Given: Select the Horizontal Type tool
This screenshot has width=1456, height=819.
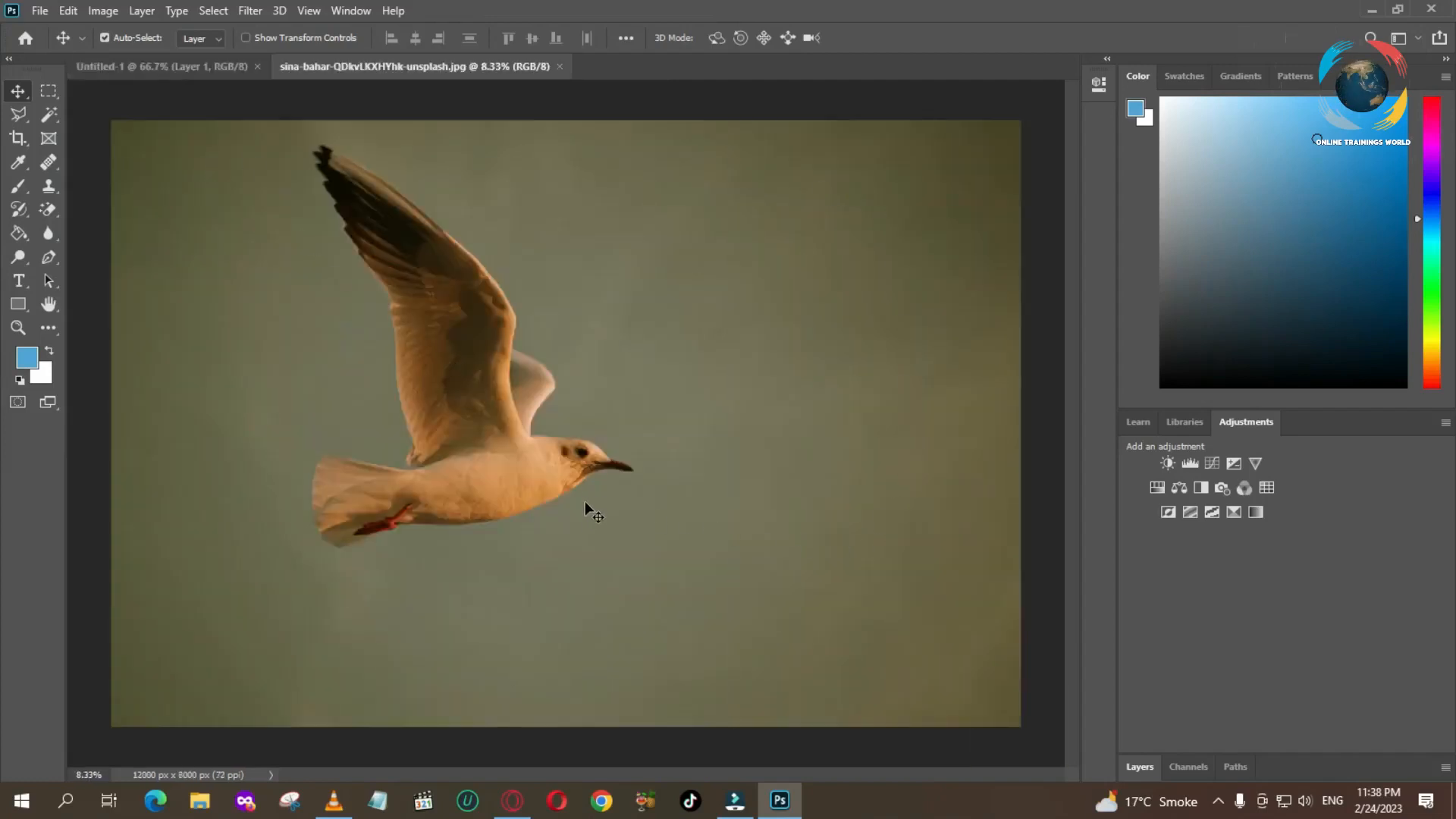Looking at the screenshot, I should (x=18, y=281).
